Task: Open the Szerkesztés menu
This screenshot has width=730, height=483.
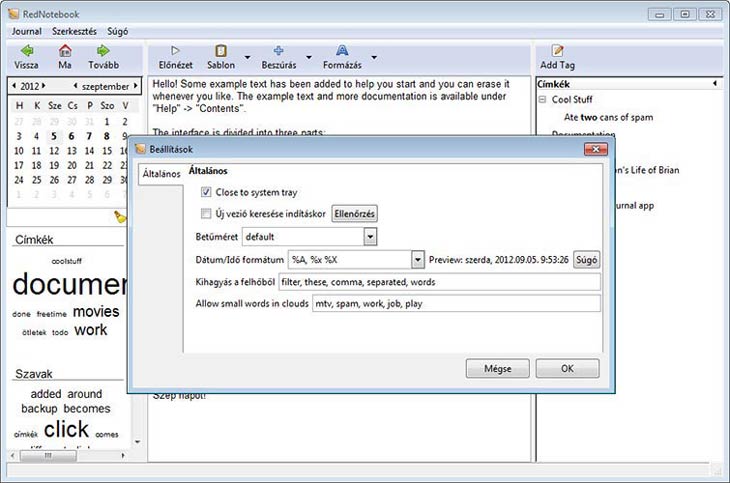Action: 78,31
